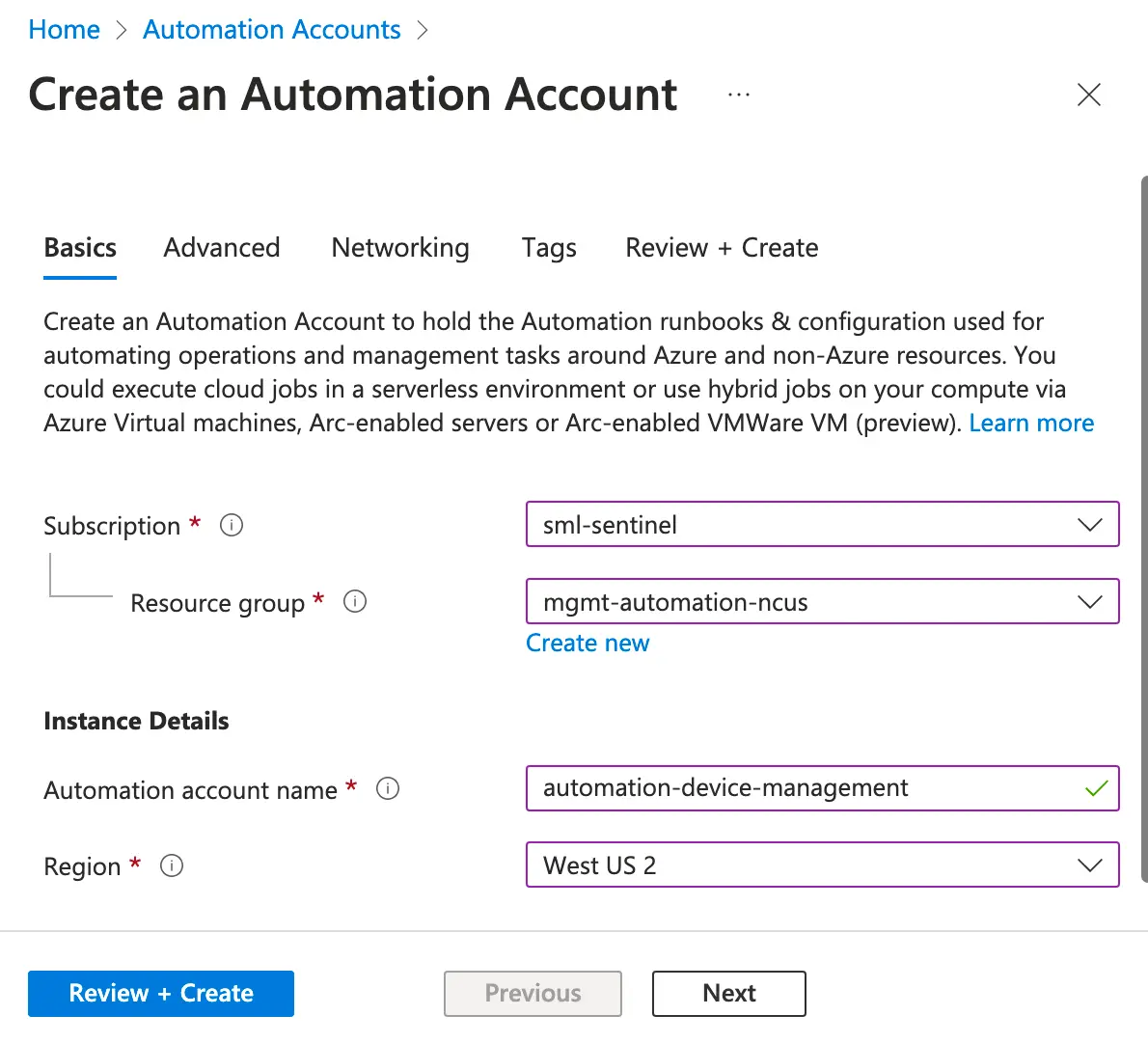Expand the Region dropdown showing West US 2
This screenshot has width=1148, height=1043.
coord(822,865)
